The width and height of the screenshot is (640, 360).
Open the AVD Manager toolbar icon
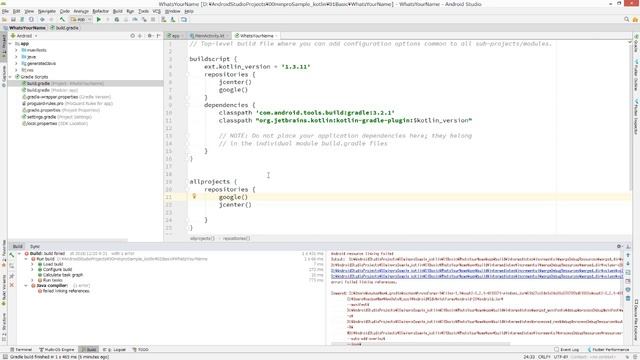click(x=164, y=19)
